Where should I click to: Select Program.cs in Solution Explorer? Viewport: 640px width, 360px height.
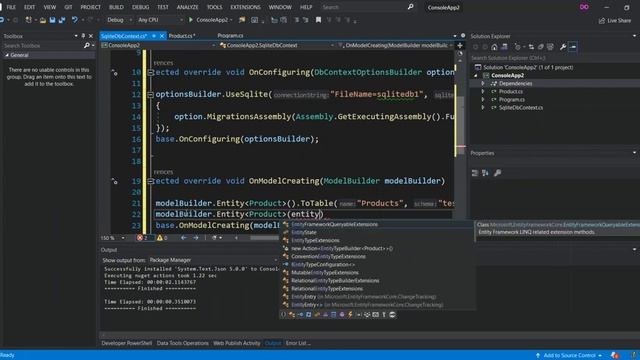pos(511,100)
